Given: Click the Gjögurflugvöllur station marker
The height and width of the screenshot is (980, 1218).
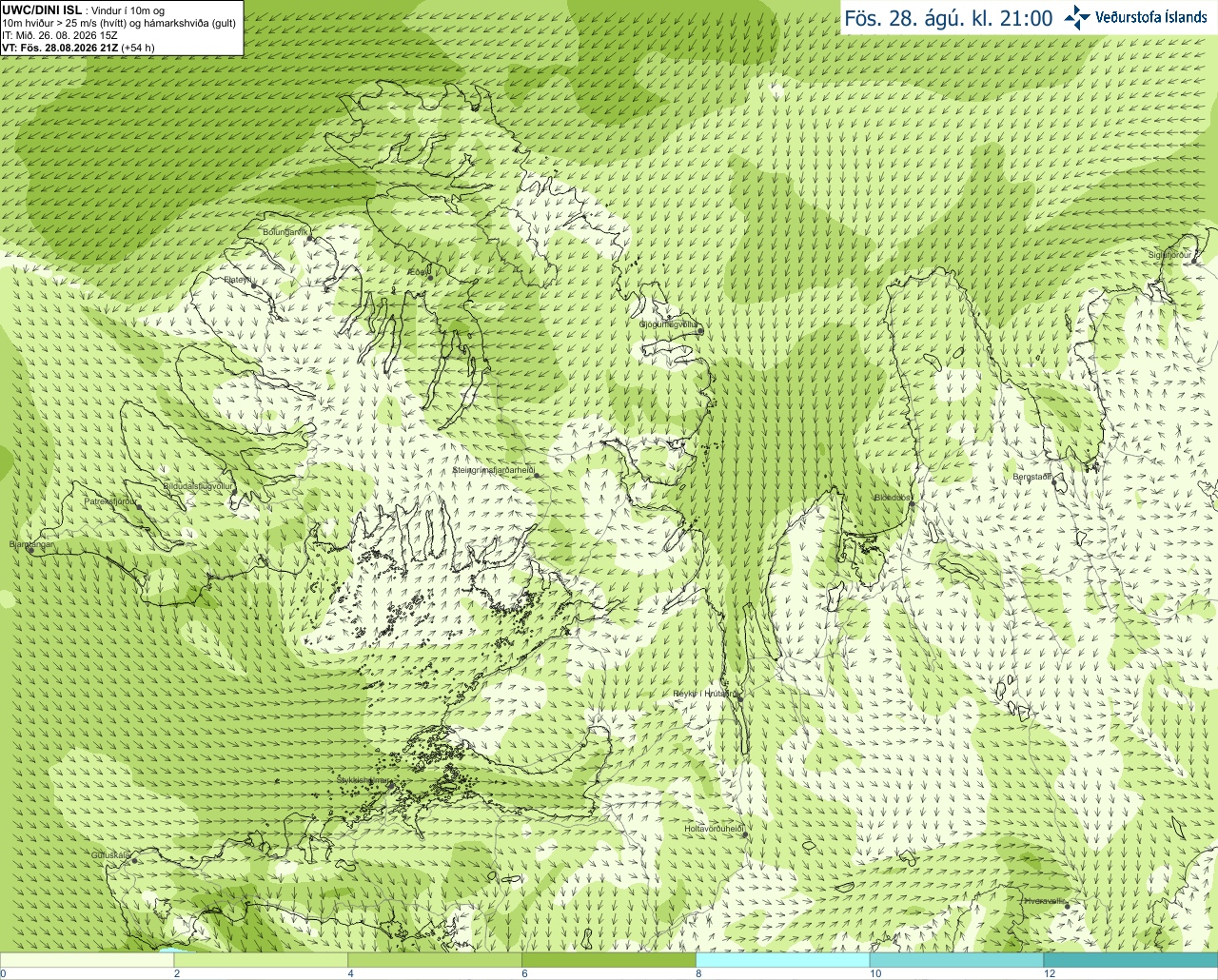Looking at the screenshot, I should click(700, 329).
